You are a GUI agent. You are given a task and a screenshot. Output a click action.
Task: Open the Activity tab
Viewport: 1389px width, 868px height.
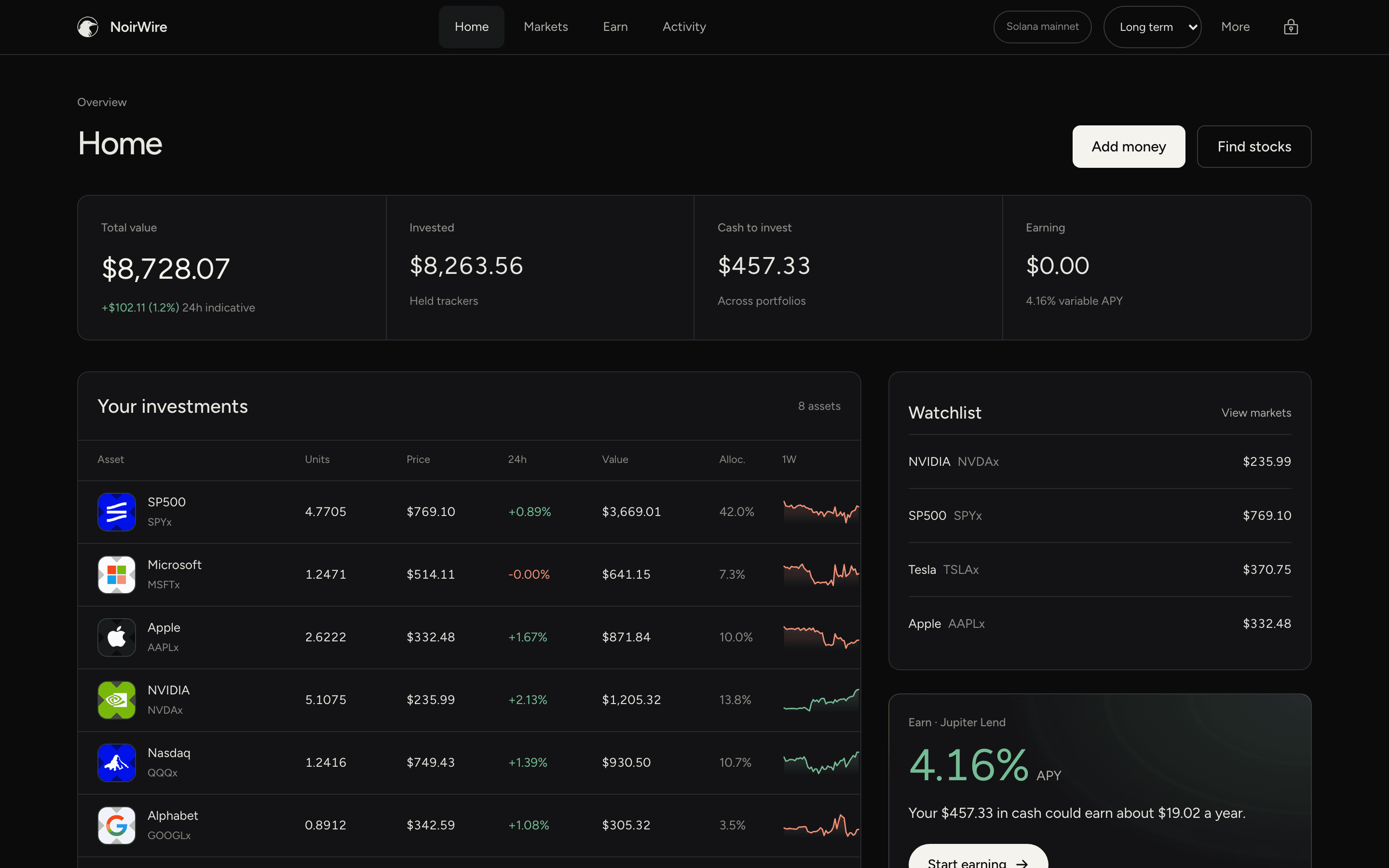pyautogui.click(x=684, y=27)
